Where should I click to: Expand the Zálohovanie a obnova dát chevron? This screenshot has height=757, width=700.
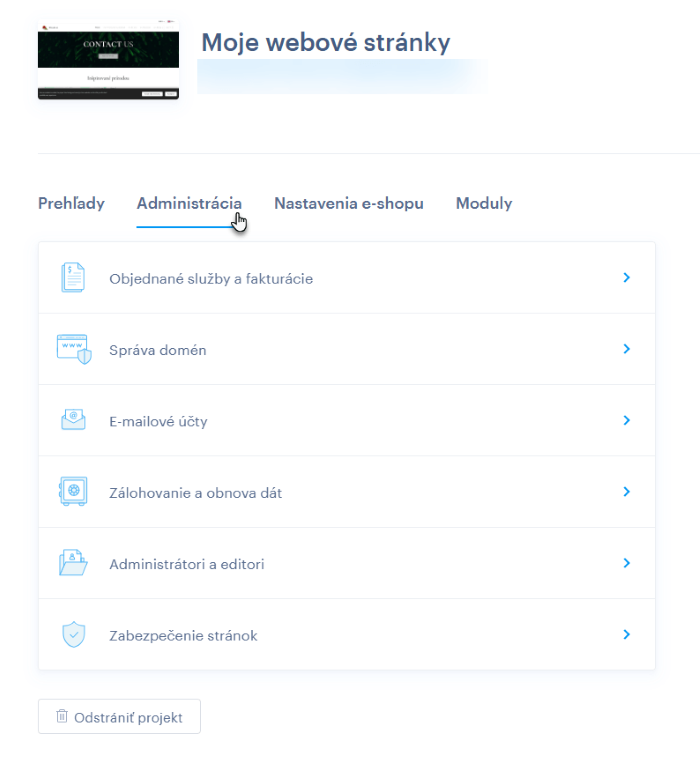(x=627, y=491)
